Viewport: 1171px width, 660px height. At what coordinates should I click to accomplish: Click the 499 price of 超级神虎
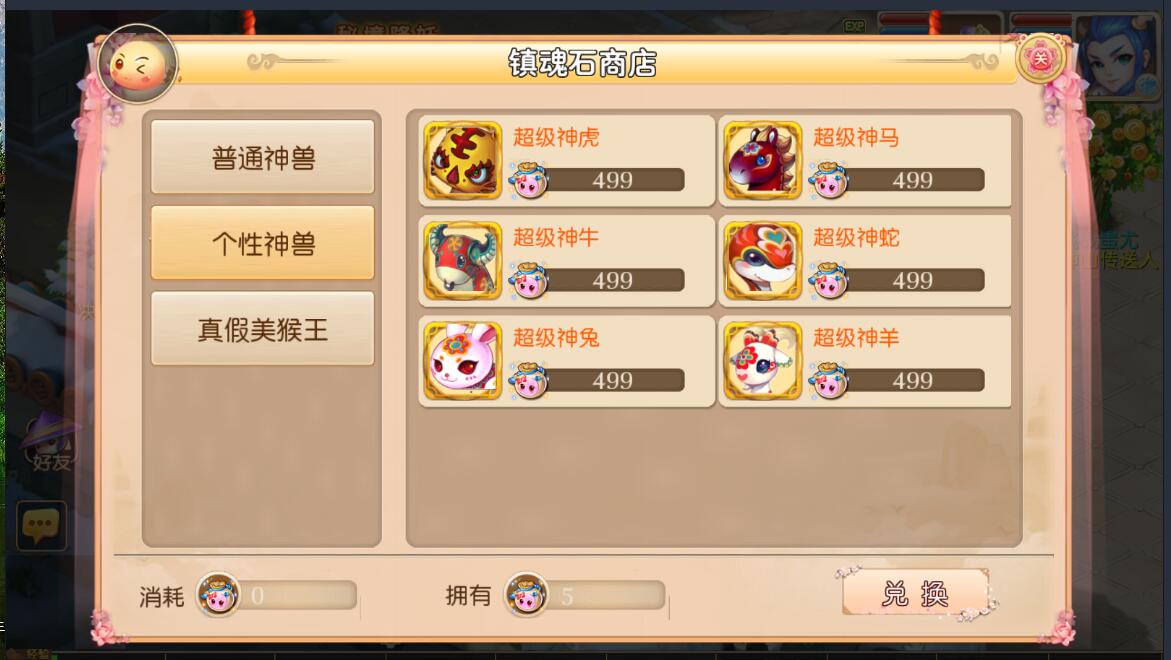(612, 180)
